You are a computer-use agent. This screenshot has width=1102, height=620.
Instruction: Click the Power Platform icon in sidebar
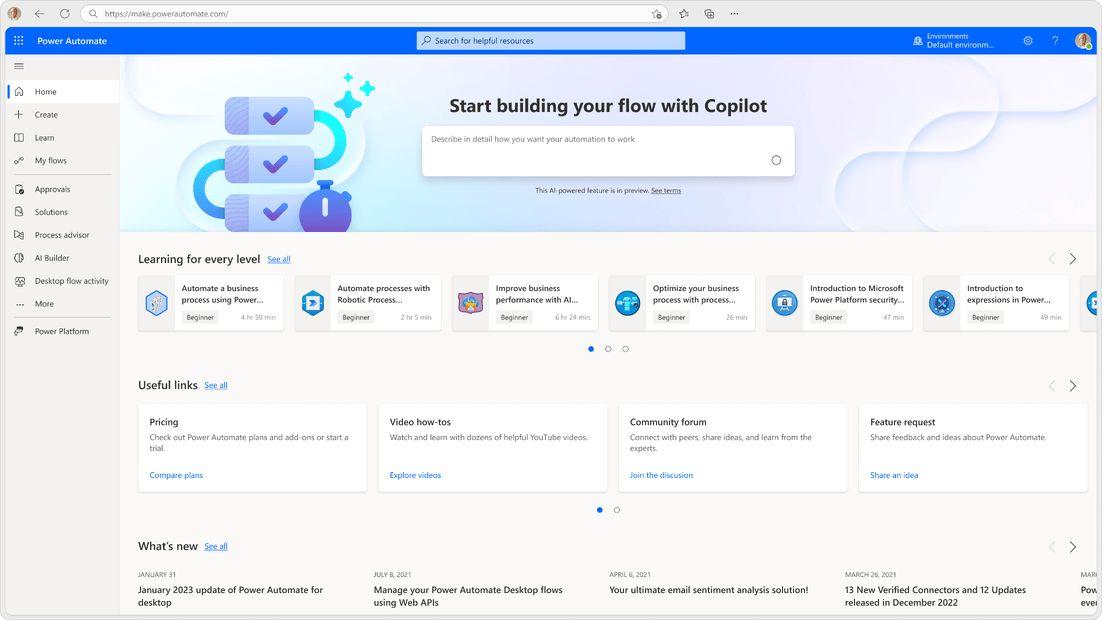coord(19,331)
